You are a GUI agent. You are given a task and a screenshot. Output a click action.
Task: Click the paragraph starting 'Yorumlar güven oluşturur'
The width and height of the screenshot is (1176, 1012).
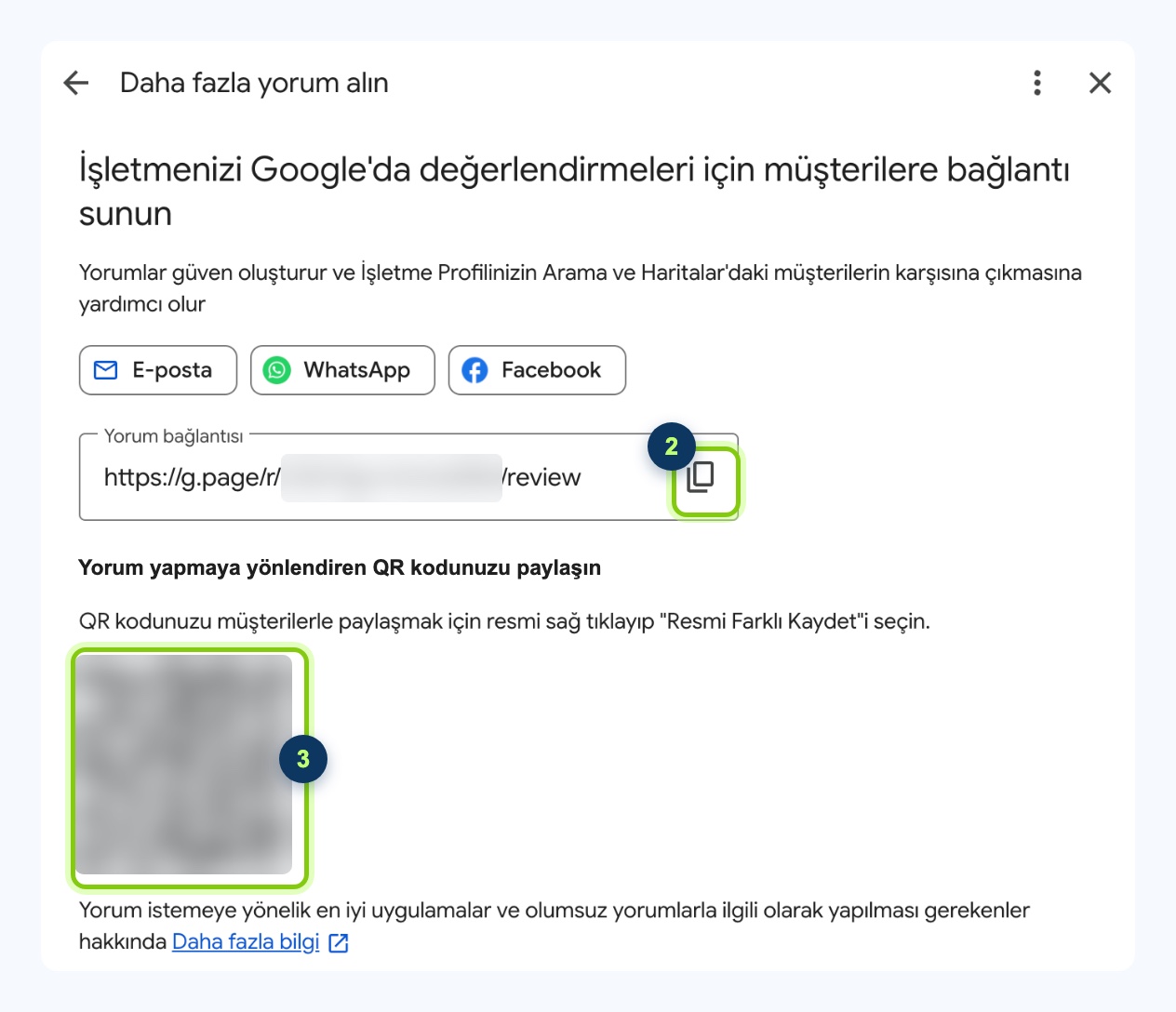pos(581,288)
